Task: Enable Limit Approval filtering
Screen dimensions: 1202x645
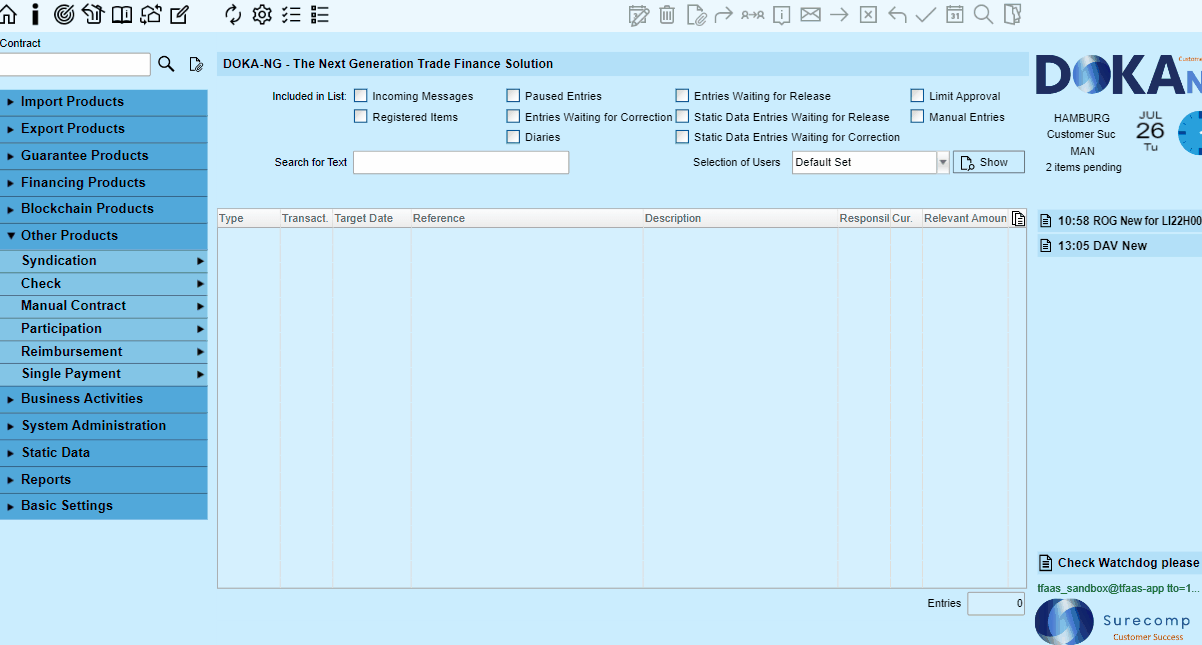Action: point(917,95)
